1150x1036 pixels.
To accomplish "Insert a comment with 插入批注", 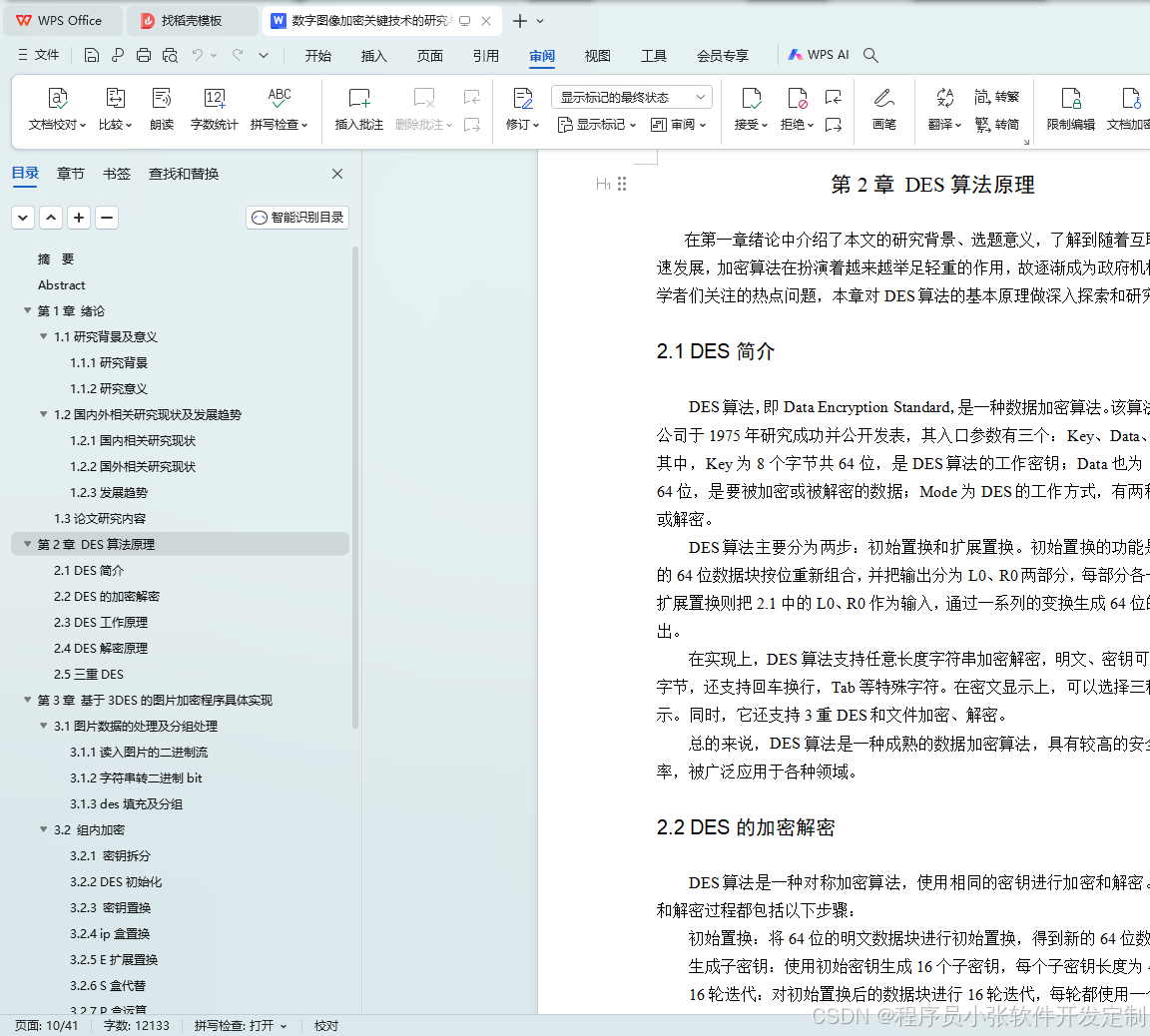I will (358, 109).
